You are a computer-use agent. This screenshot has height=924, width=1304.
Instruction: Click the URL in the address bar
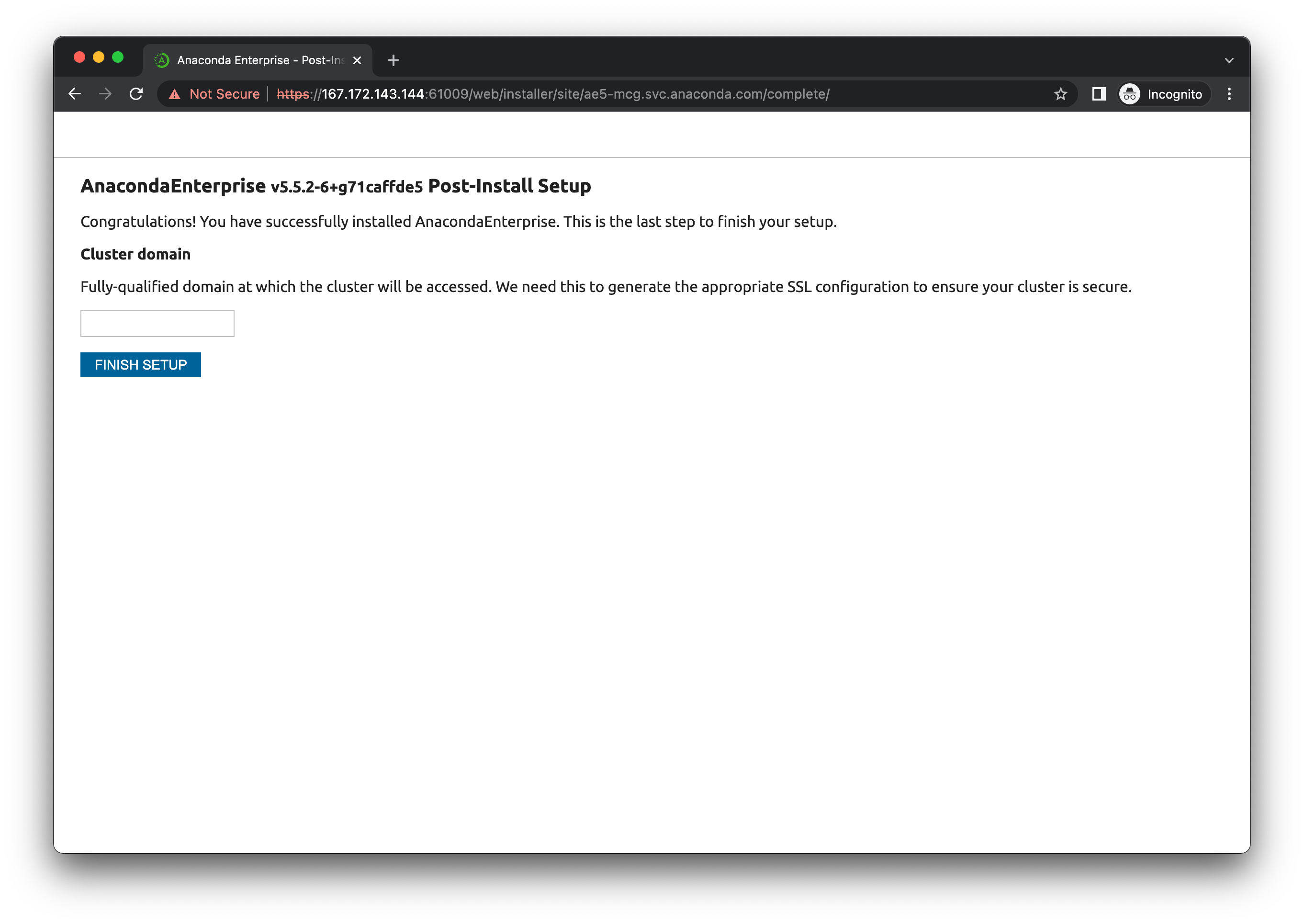(569, 94)
